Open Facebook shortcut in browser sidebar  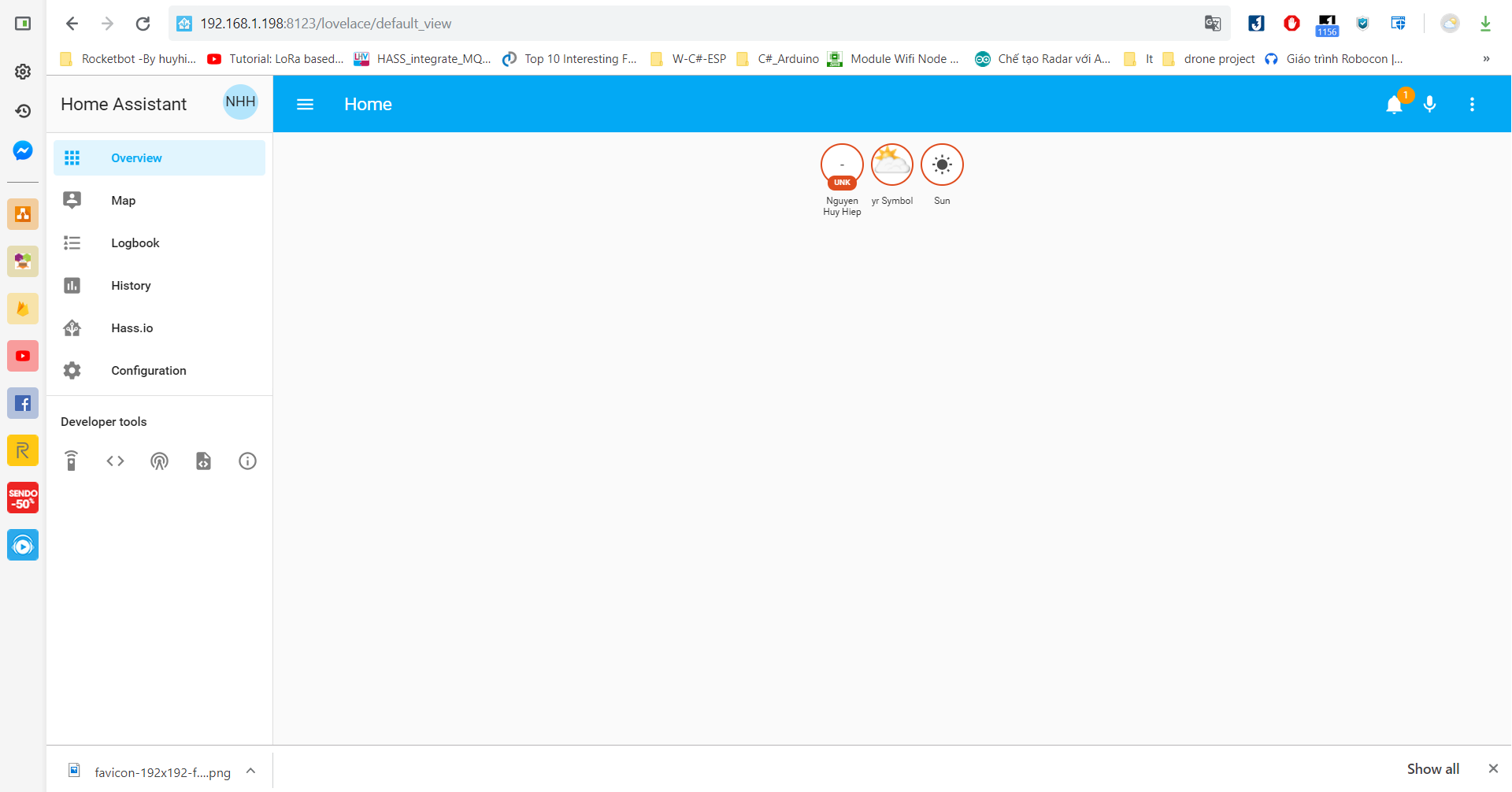click(x=23, y=403)
